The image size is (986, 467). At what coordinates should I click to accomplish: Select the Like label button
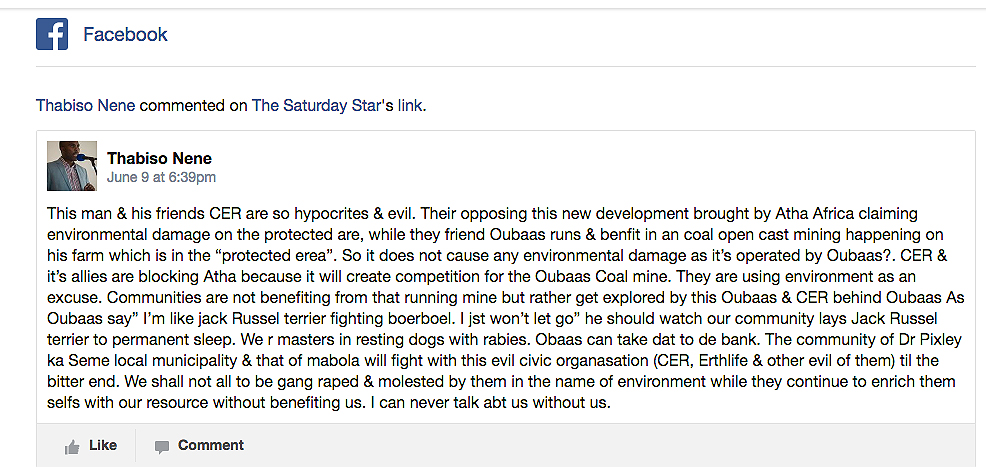click(103, 446)
